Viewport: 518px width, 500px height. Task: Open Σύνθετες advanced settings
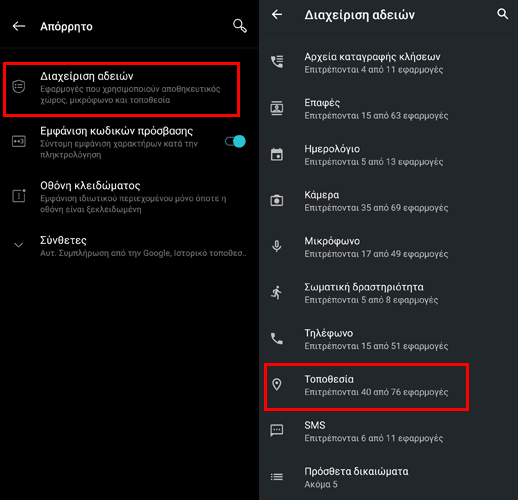coord(129,246)
